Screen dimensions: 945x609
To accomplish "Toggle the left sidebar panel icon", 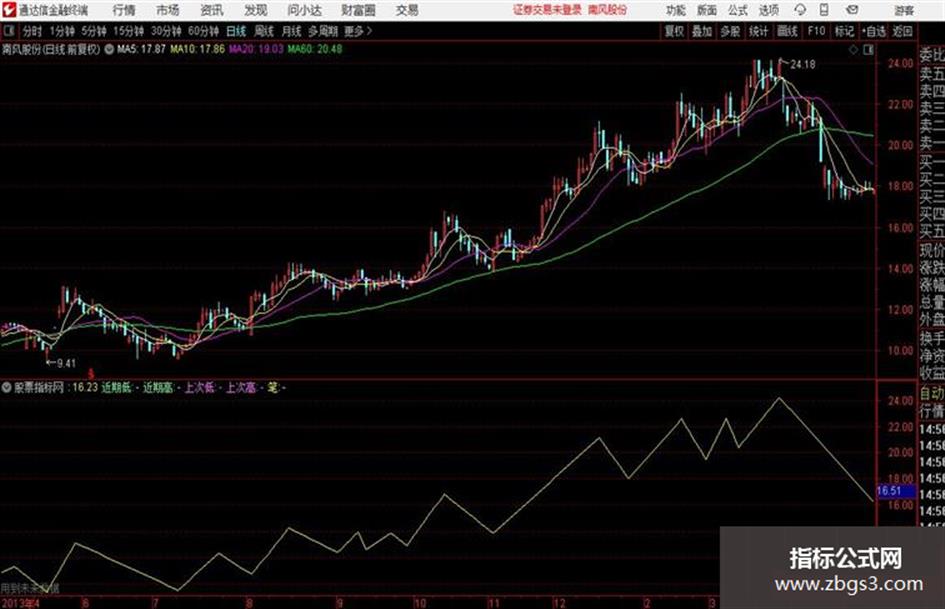I will pos(8,31).
